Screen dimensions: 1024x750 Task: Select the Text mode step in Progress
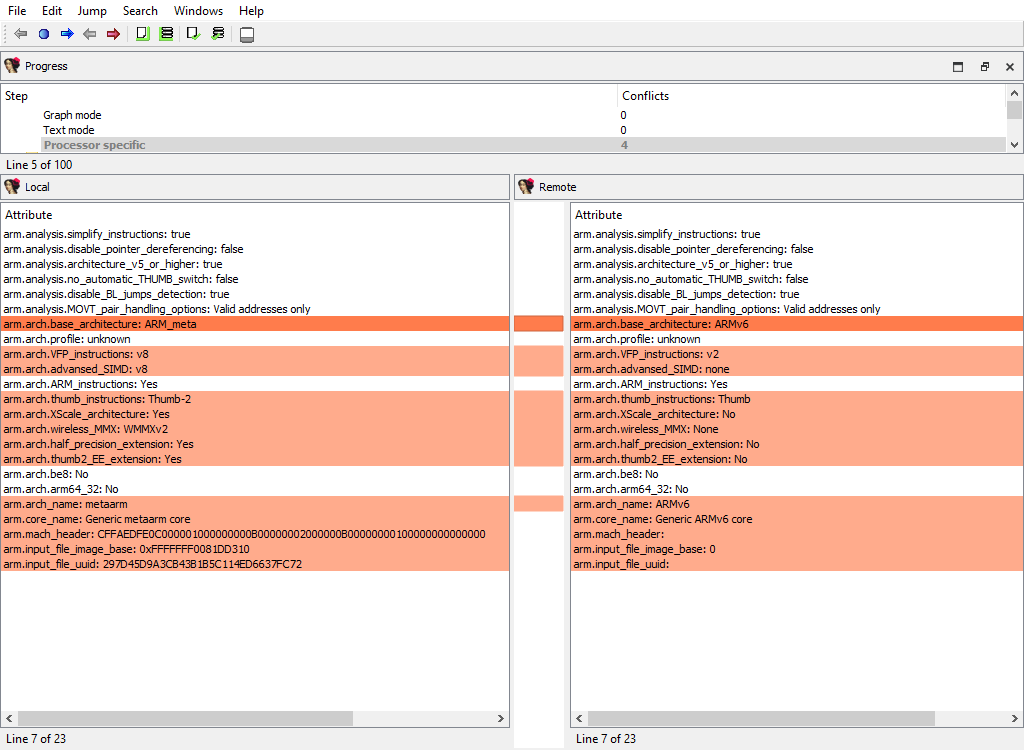[69, 130]
